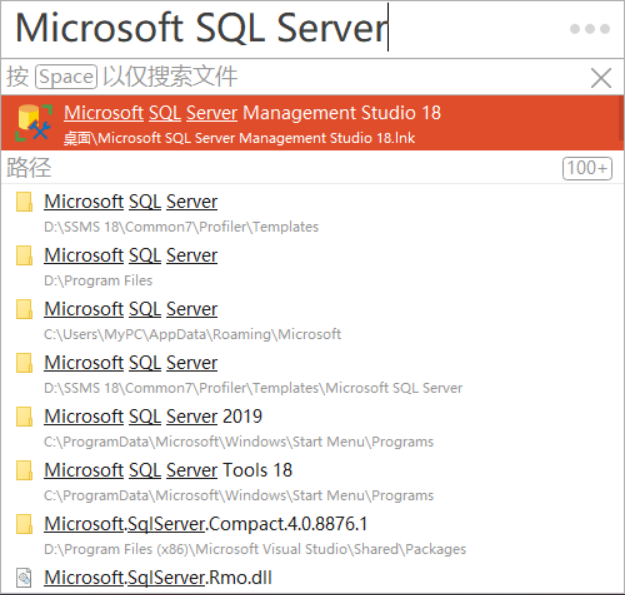Clear the search with the X icon

(601, 78)
